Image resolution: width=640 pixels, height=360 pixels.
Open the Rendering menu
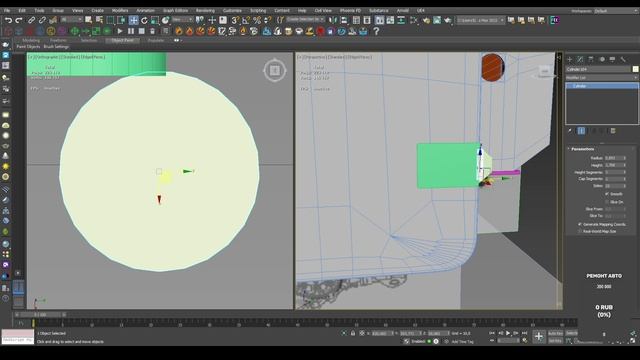click(205, 11)
